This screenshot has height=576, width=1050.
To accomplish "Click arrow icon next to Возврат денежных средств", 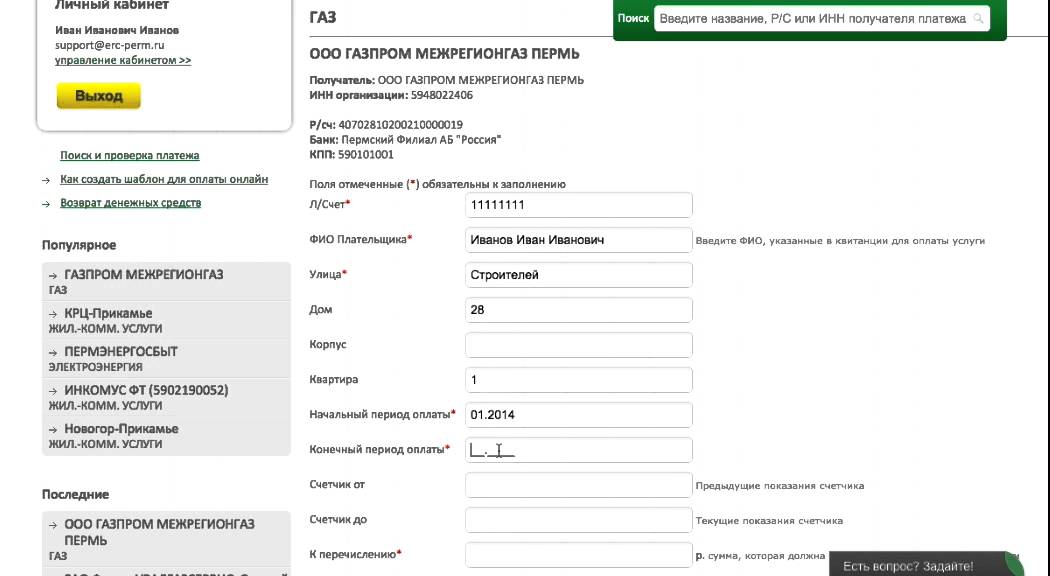I will pos(46,204).
